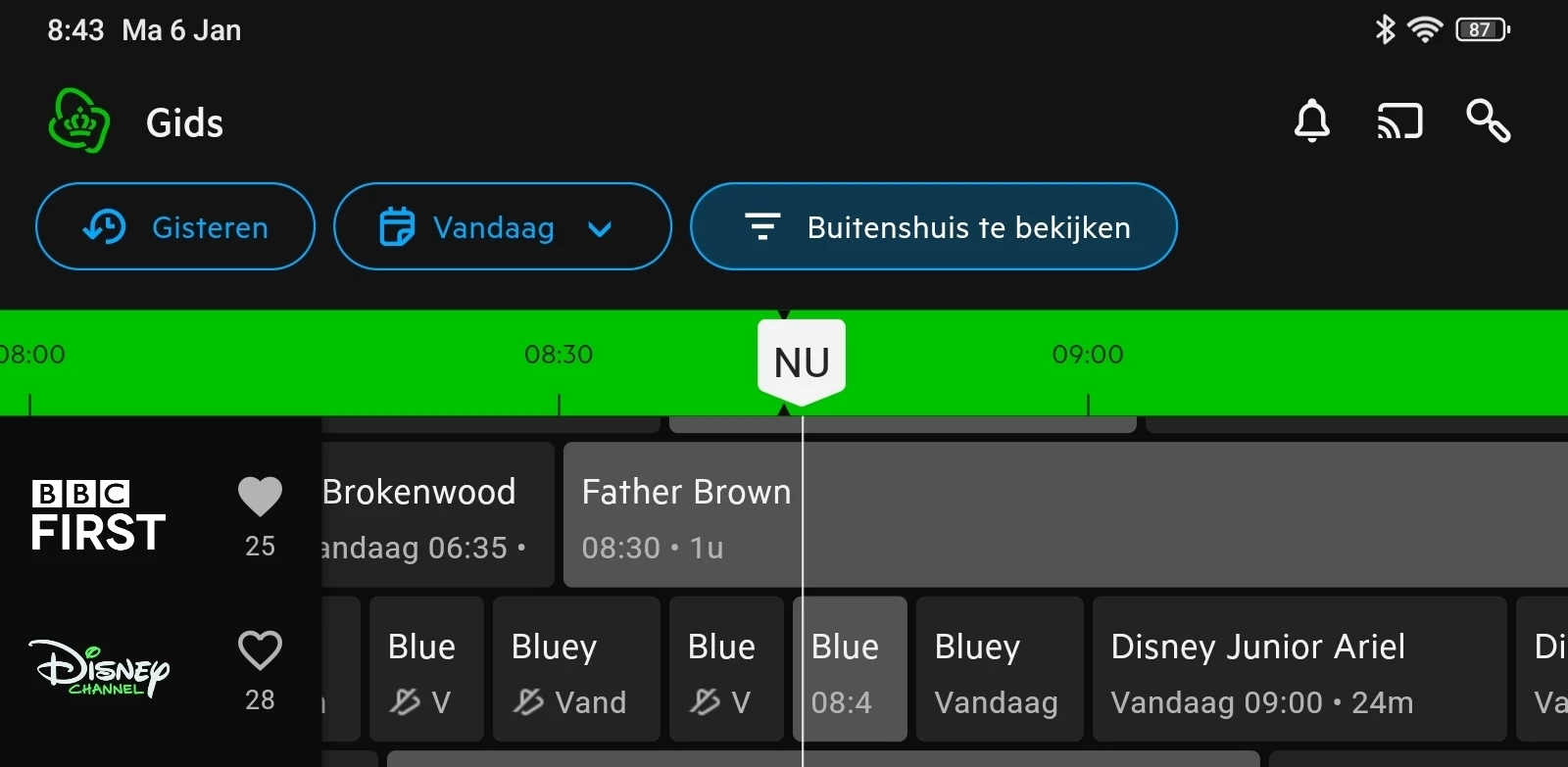1568x767 pixels.
Task: Select the Disney Junior Ariel program
Action: [x=1298, y=669]
